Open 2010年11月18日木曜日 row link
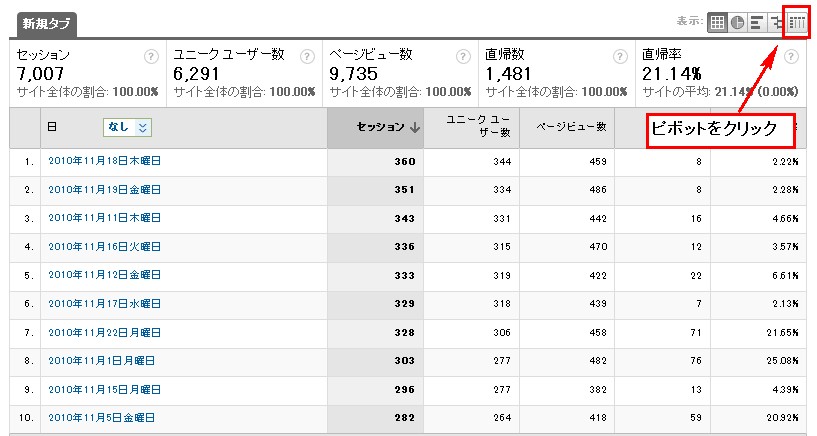Image resolution: width=817 pixels, height=436 pixels. click(x=104, y=161)
